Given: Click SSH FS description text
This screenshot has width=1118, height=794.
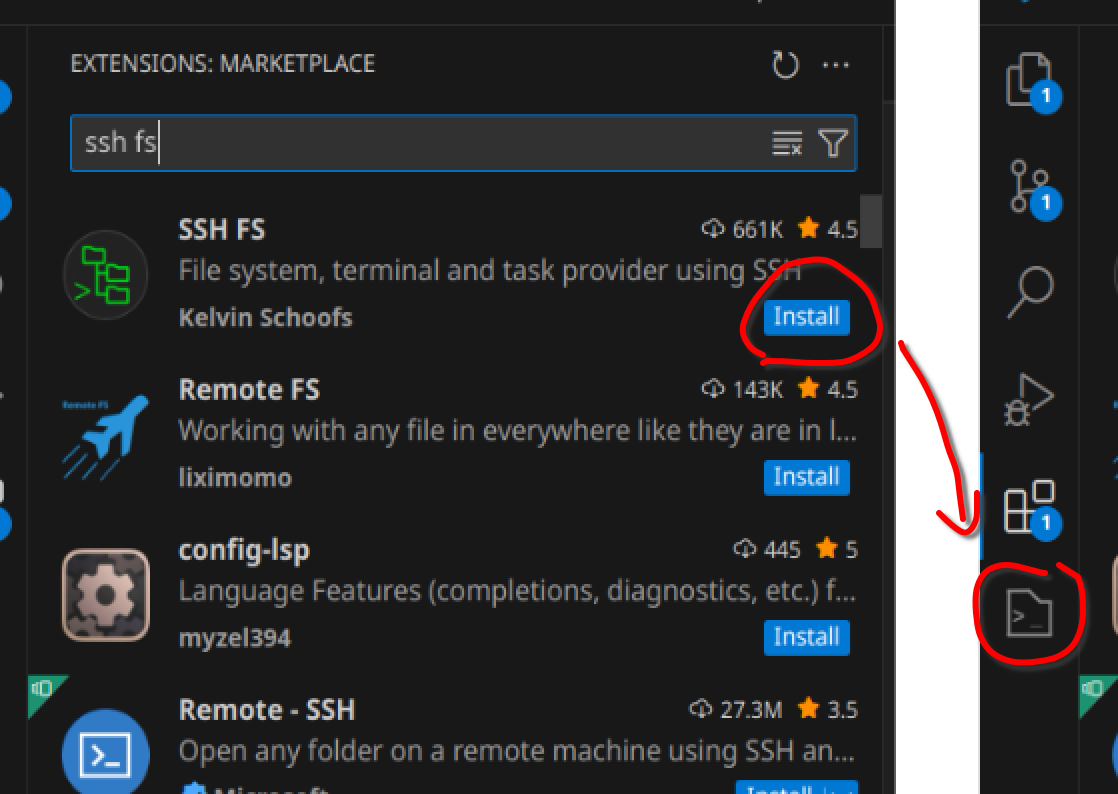Looking at the screenshot, I should point(490,271).
